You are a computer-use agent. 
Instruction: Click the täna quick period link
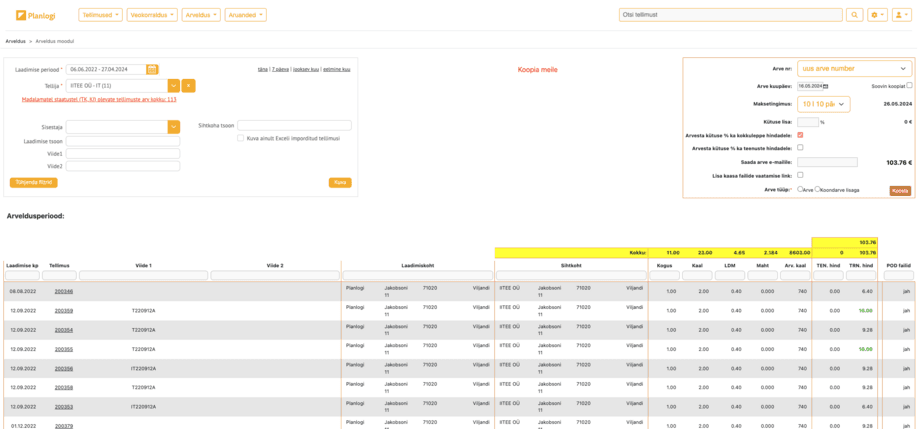pyautogui.click(x=263, y=69)
